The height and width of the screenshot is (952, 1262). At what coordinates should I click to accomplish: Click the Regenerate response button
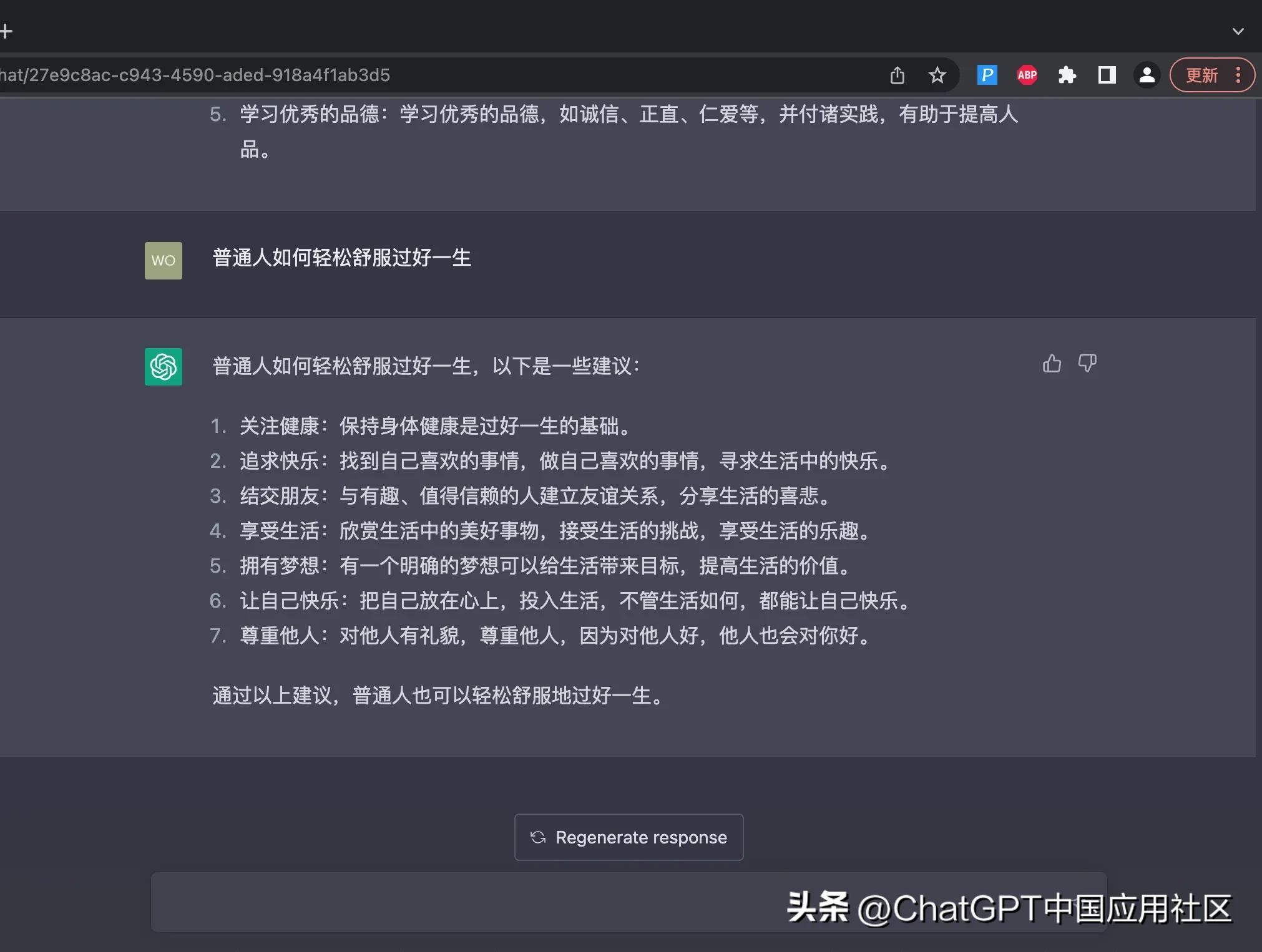[x=628, y=837]
